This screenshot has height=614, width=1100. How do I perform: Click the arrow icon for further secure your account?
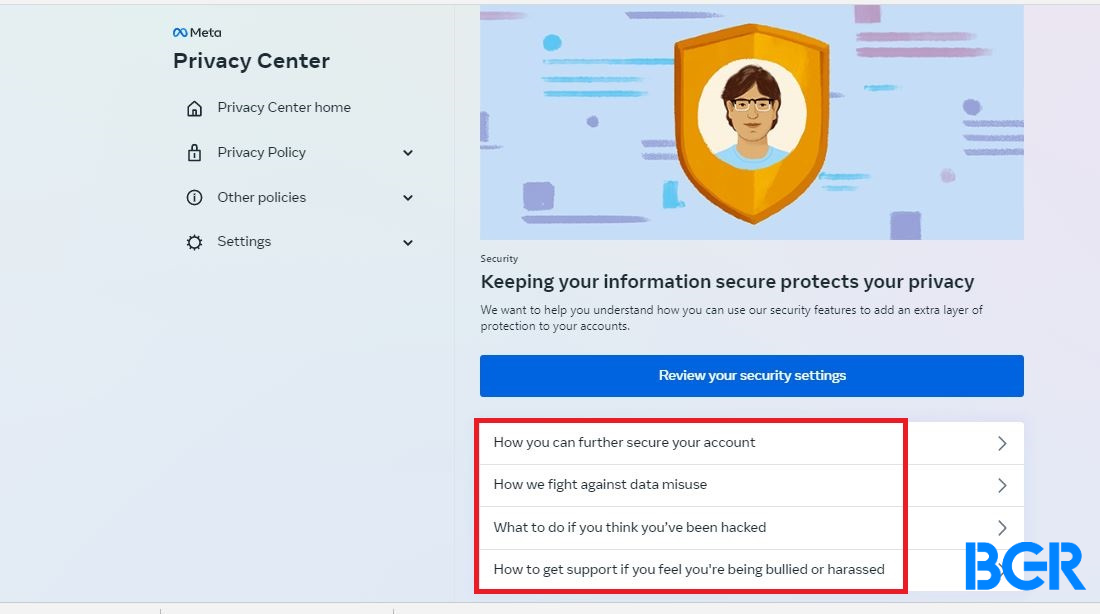coord(1002,443)
